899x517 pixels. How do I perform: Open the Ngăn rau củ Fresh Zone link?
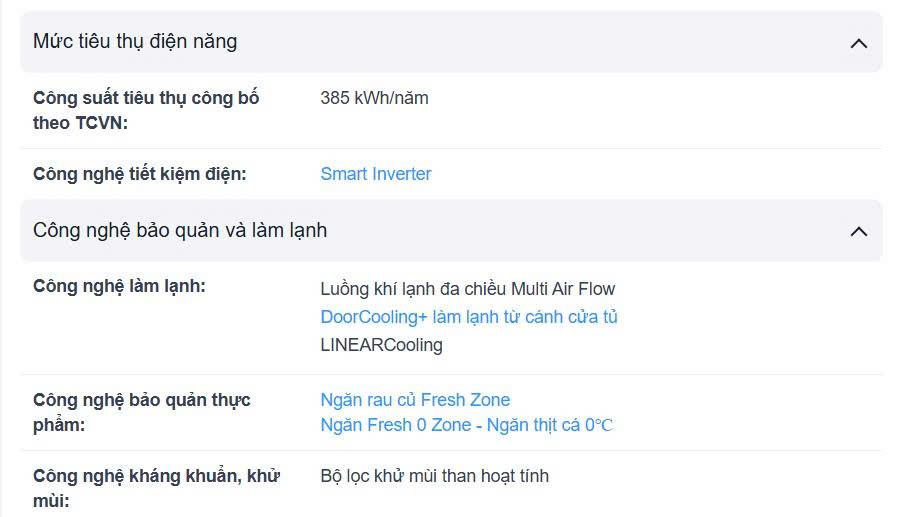(415, 400)
